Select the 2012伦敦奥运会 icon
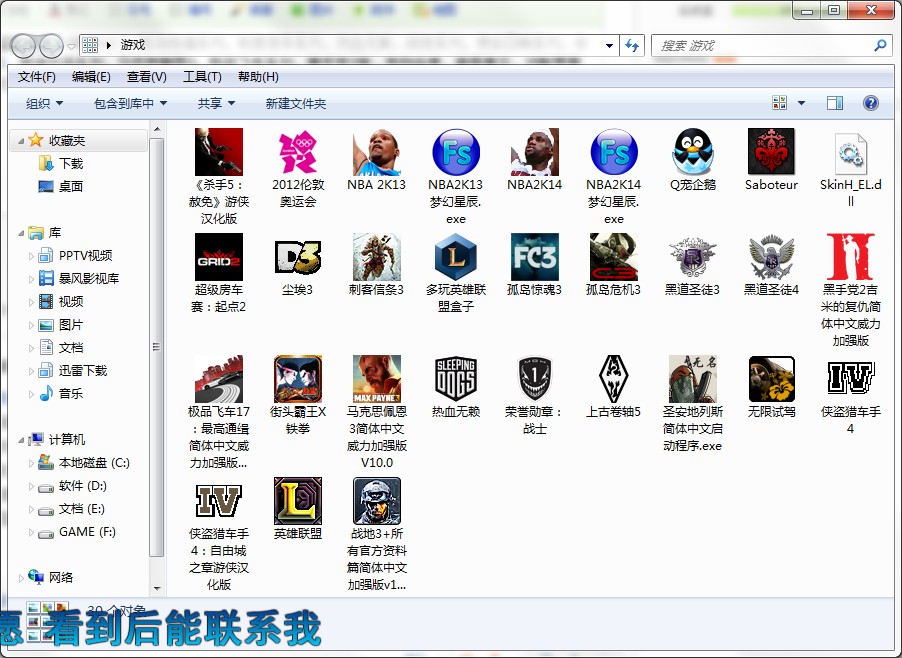The height and width of the screenshot is (658, 902). [298, 152]
